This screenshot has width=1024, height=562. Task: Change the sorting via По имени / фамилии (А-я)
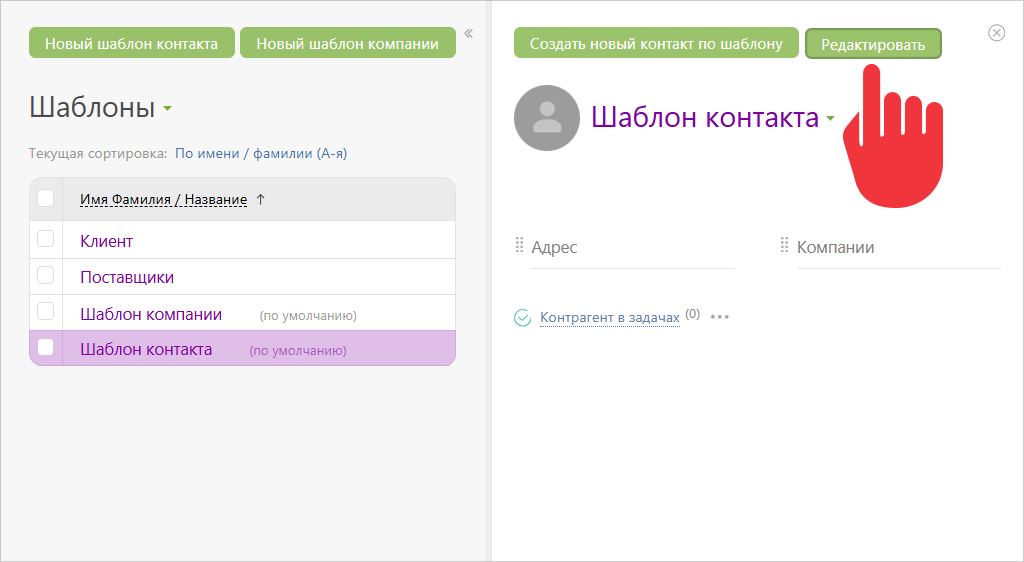pos(261,153)
